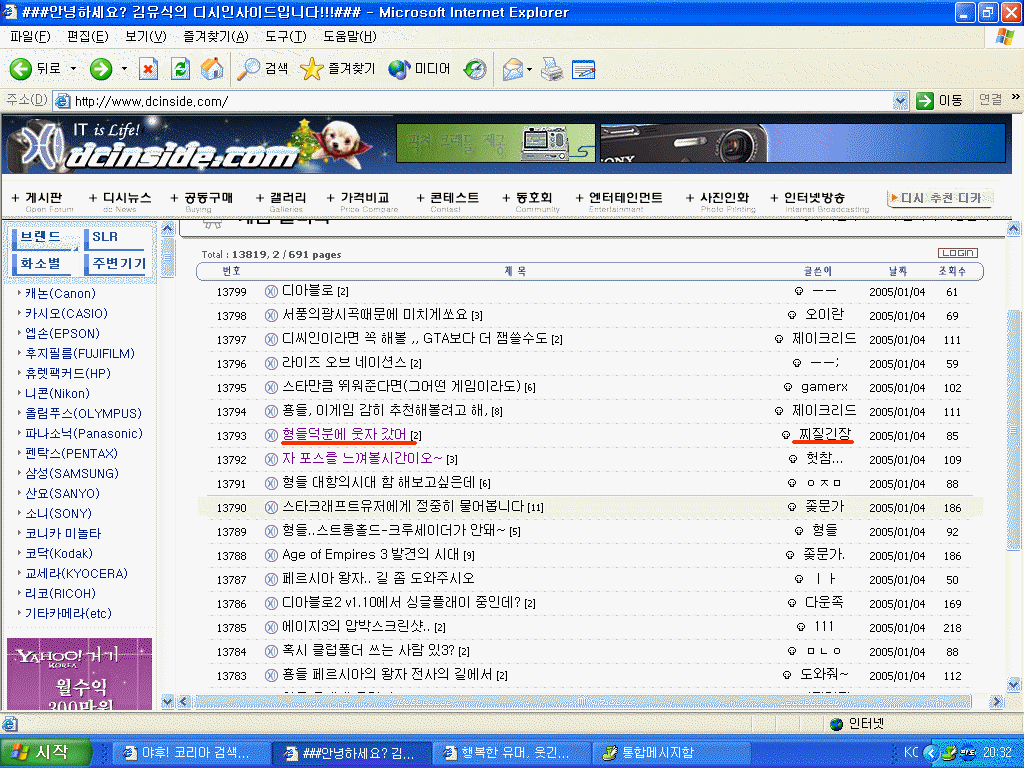The image size is (1024, 768).
Task: Open the address bar URL dropdown
Action: click(899, 101)
